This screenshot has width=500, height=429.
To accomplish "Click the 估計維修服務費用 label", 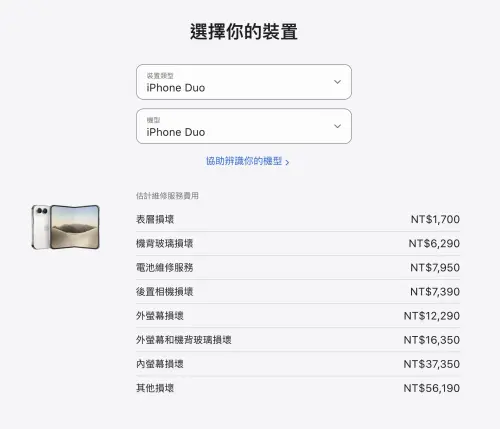I will (x=167, y=196).
